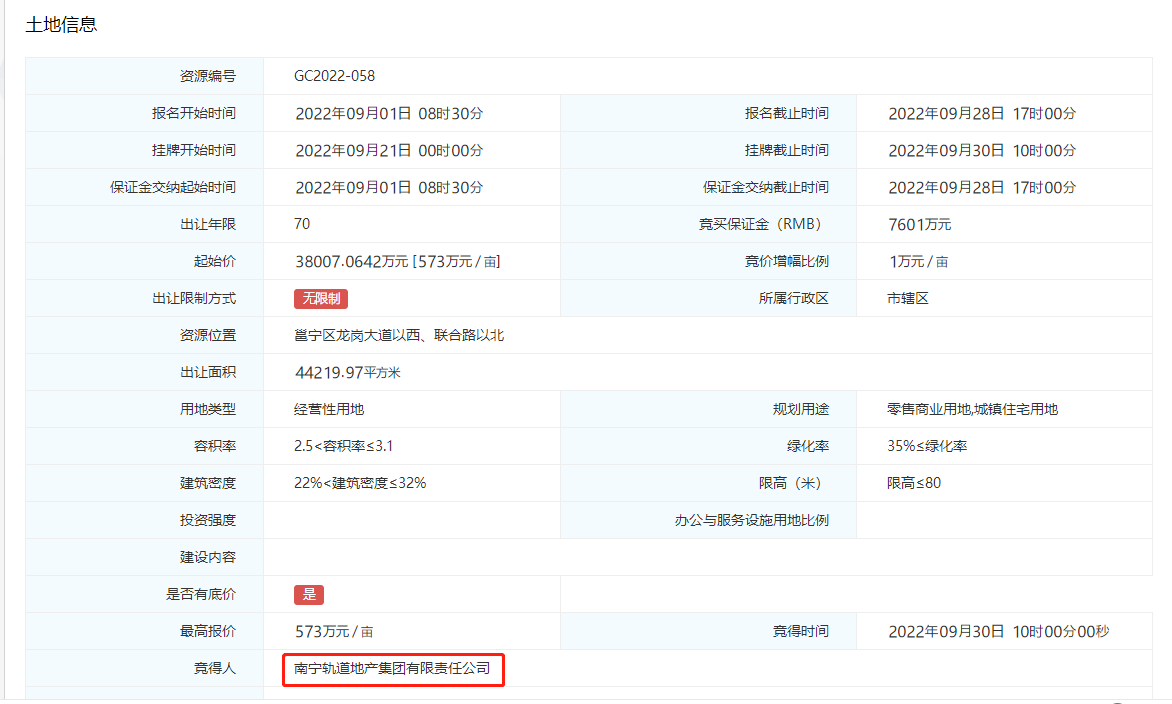Click the 所属行政区 value 市辖区
1172x704 pixels.
(x=908, y=298)
